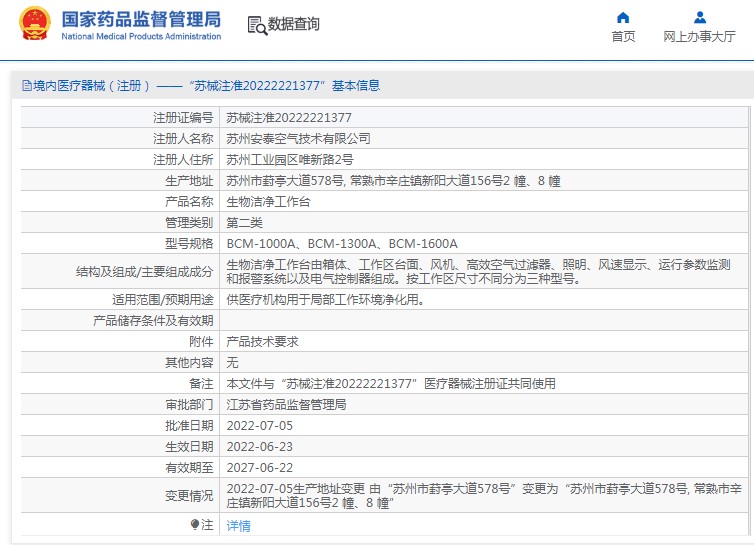Click the 其他内容 label
This screenshot has width=754, height=545.
point(189,363)
